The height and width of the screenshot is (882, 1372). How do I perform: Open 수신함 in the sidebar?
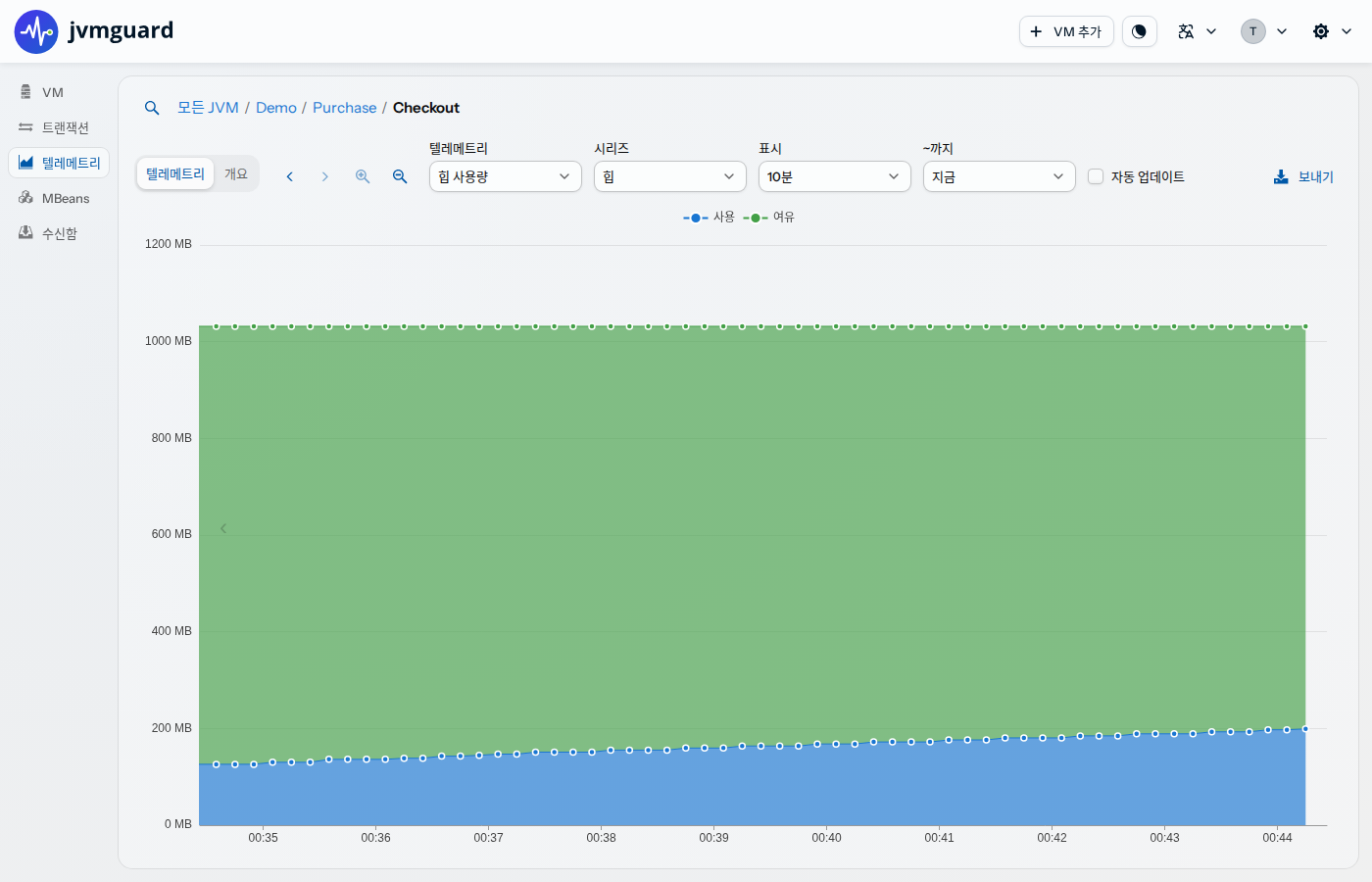click(x=59, y=233)
